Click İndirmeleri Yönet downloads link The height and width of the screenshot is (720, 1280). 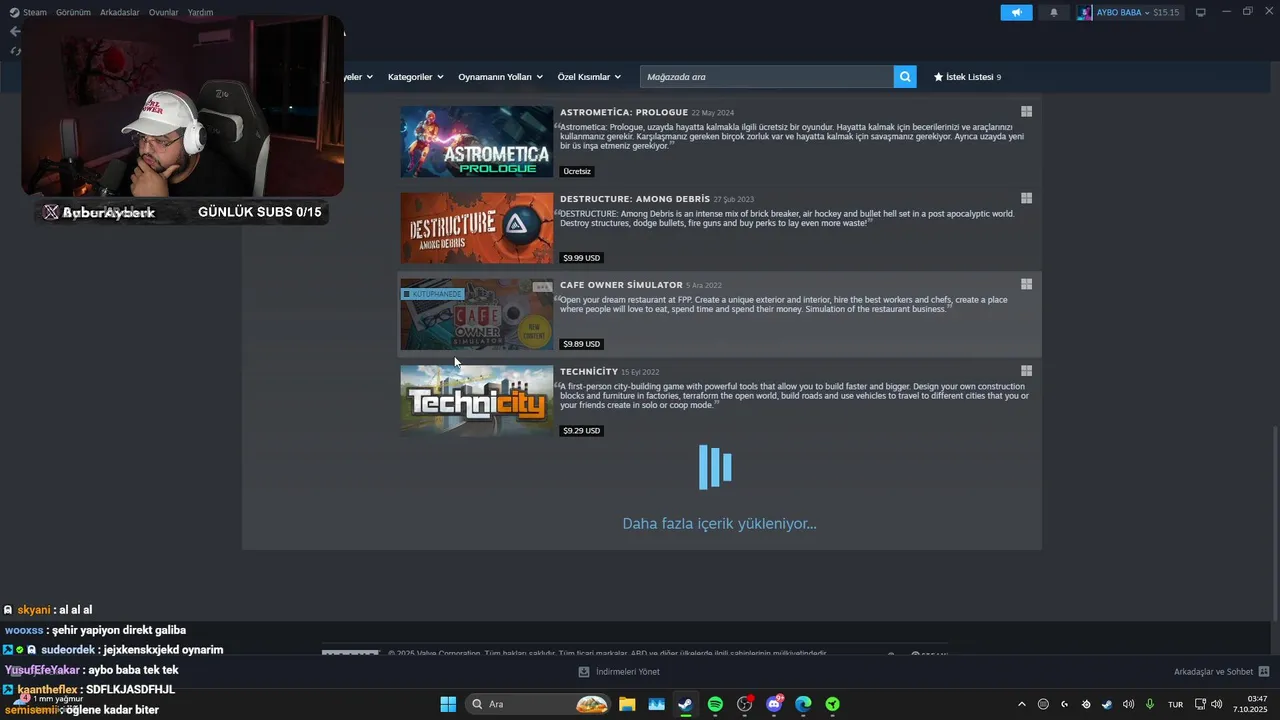[628, 672]
